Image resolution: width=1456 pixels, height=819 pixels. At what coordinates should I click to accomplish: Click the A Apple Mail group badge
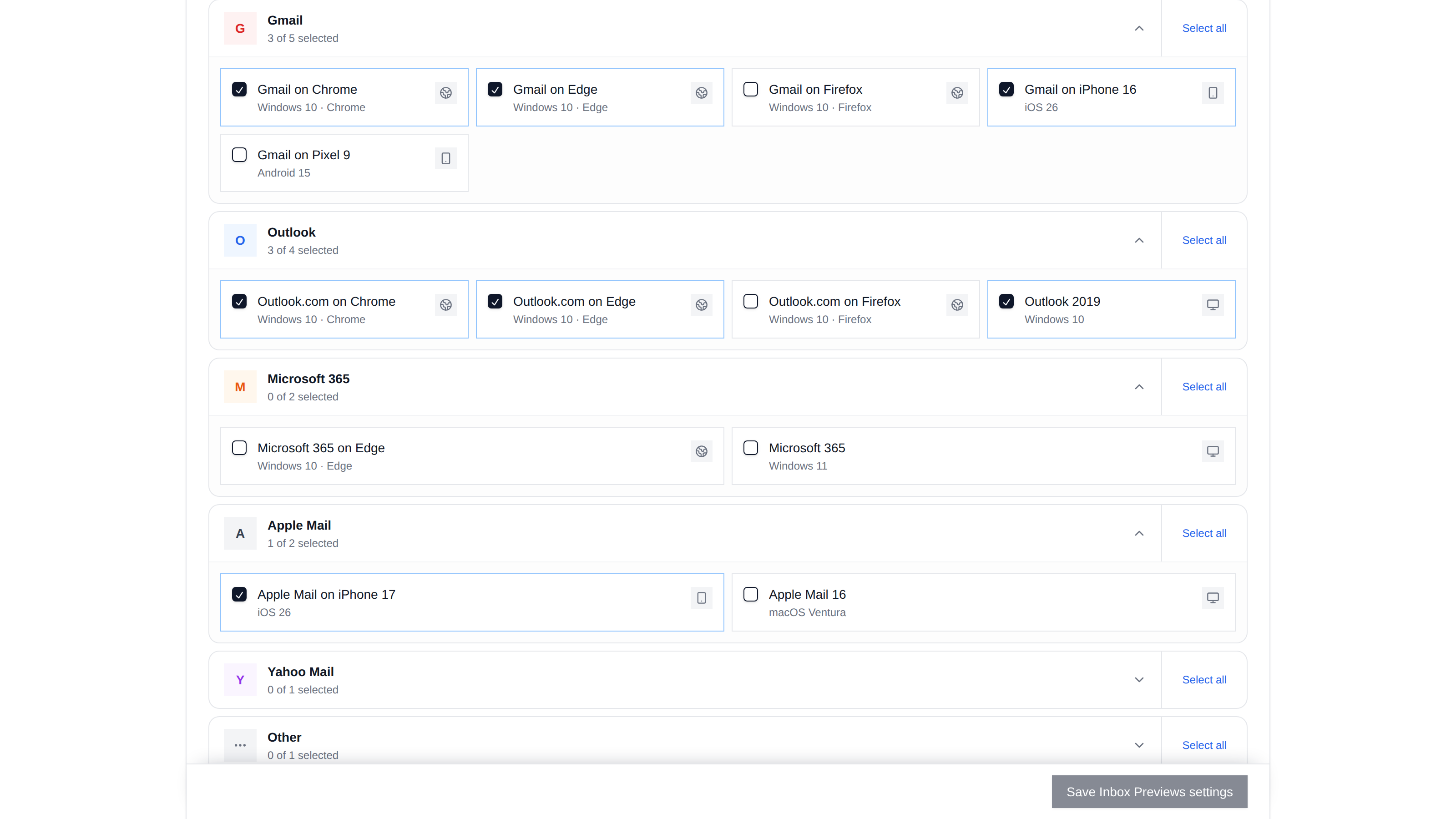click(240, 533)
